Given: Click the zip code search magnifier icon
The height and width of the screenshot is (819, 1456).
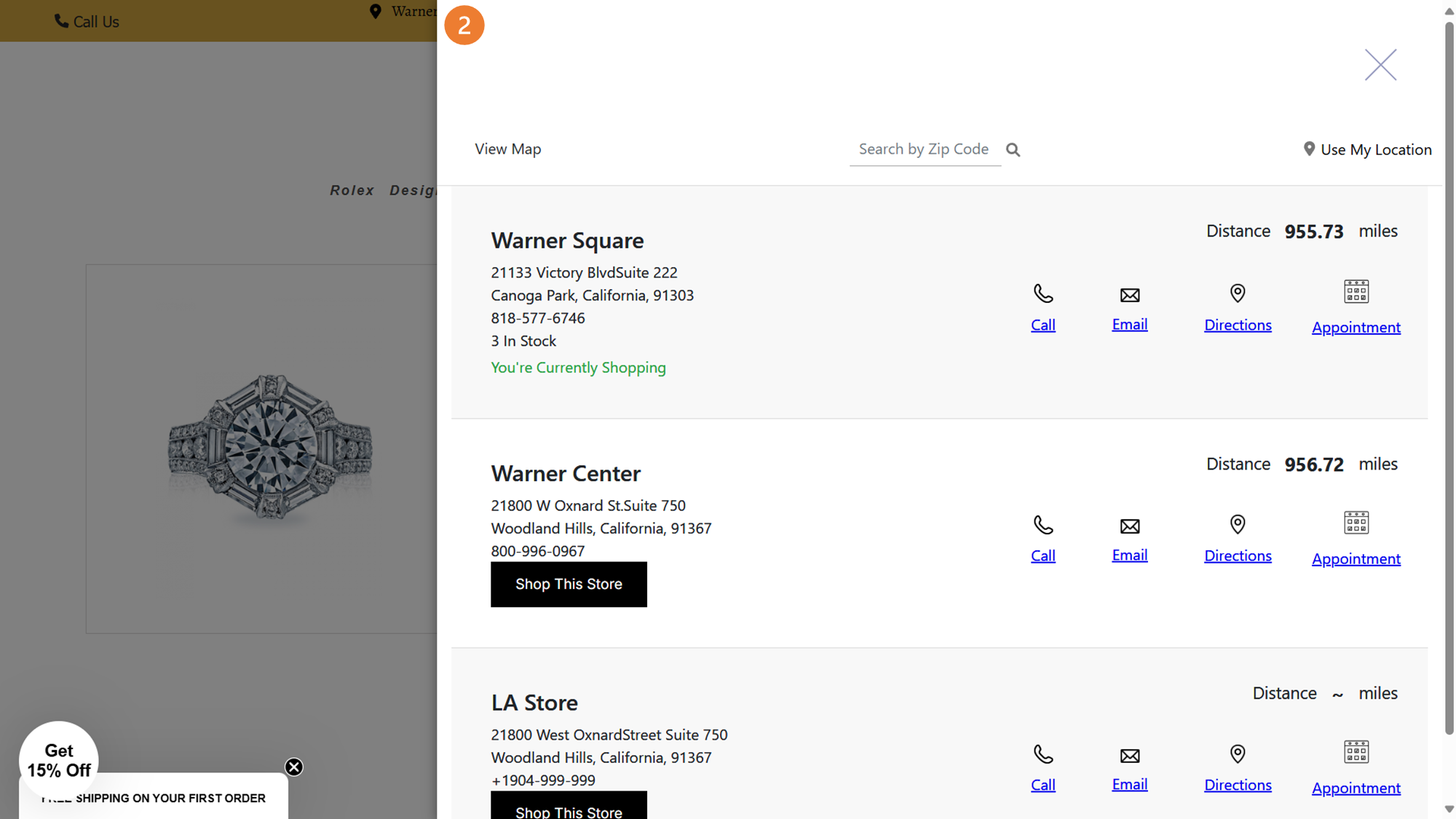Looking at the screenshot, I should tap(1013, 149).
